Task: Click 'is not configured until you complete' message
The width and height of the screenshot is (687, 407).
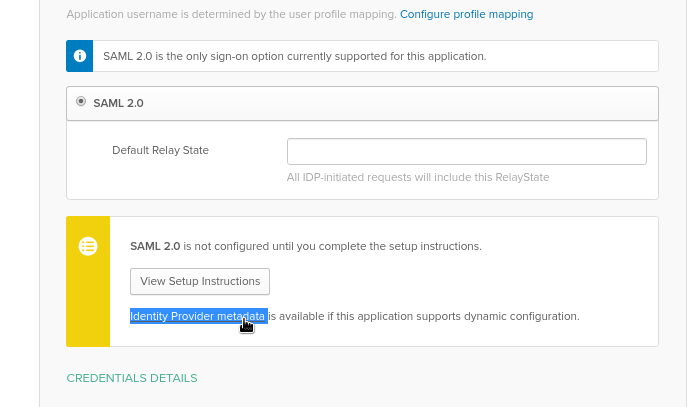Action: [x=333, y=246]
